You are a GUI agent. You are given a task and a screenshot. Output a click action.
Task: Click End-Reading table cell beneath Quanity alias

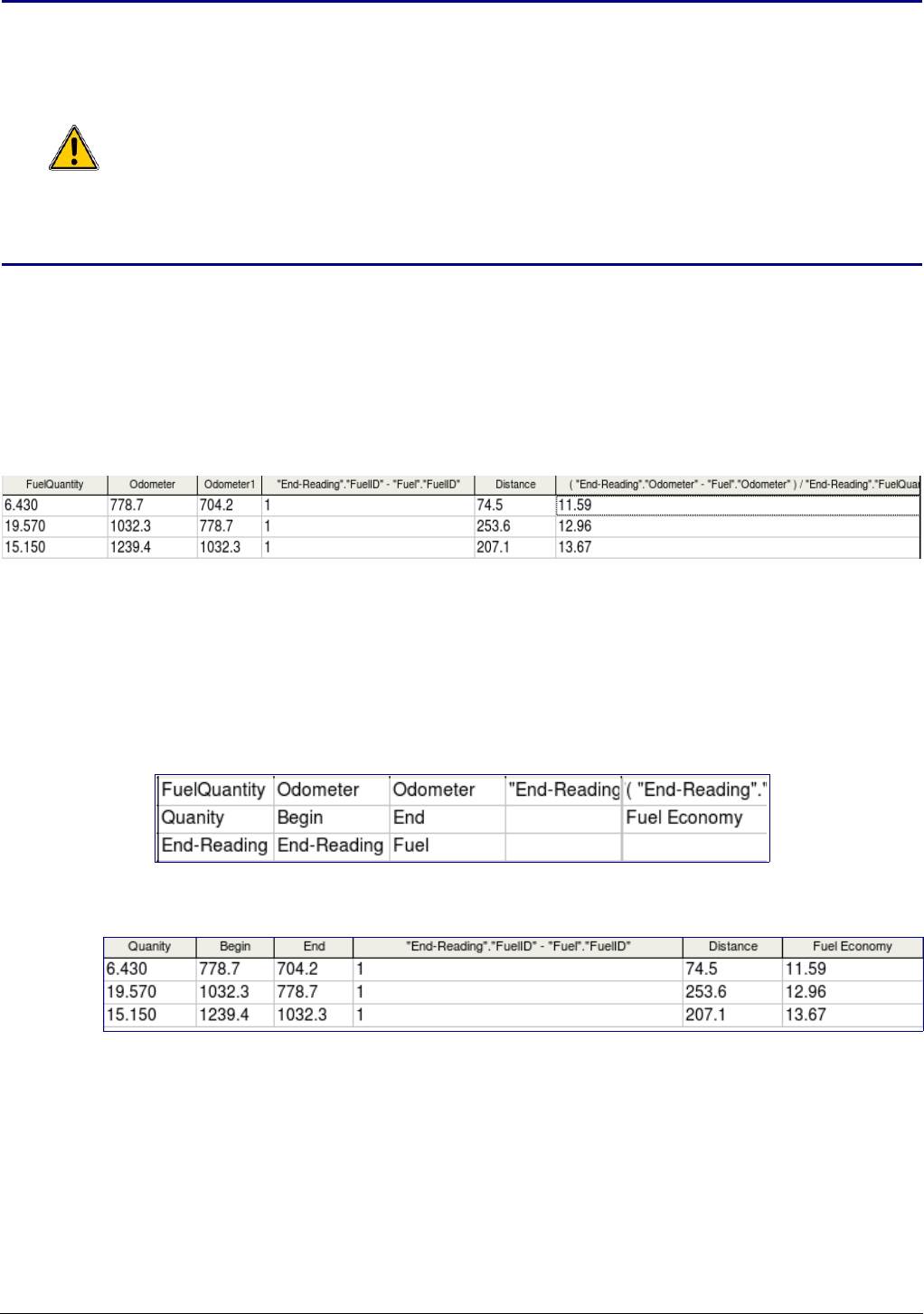click(x=216, y=846)
